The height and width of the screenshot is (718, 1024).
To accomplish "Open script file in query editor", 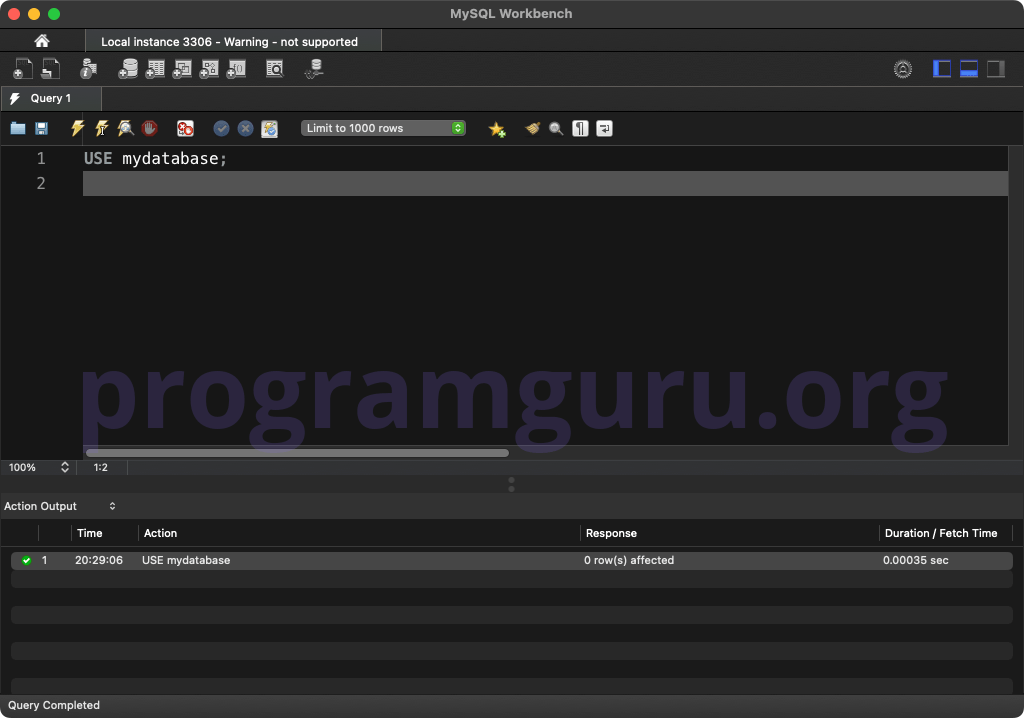I will (18, 128).
